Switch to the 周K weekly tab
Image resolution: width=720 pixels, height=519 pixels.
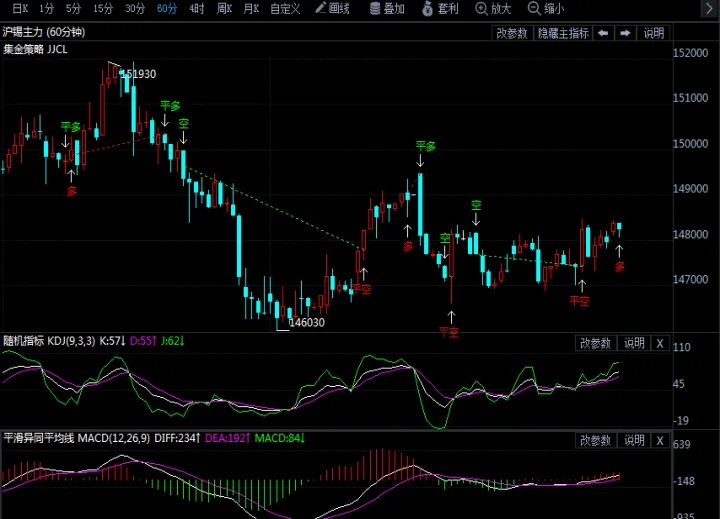pyautogui.click(x=224, y=8)
